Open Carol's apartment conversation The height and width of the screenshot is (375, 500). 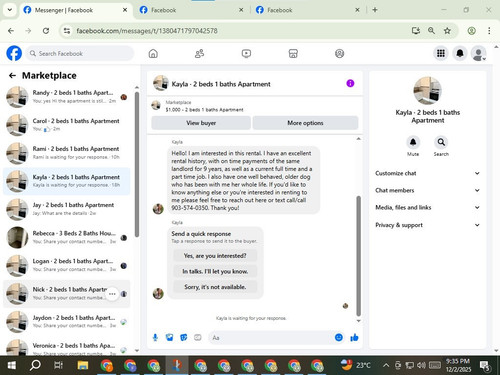(x=67, y=125)
